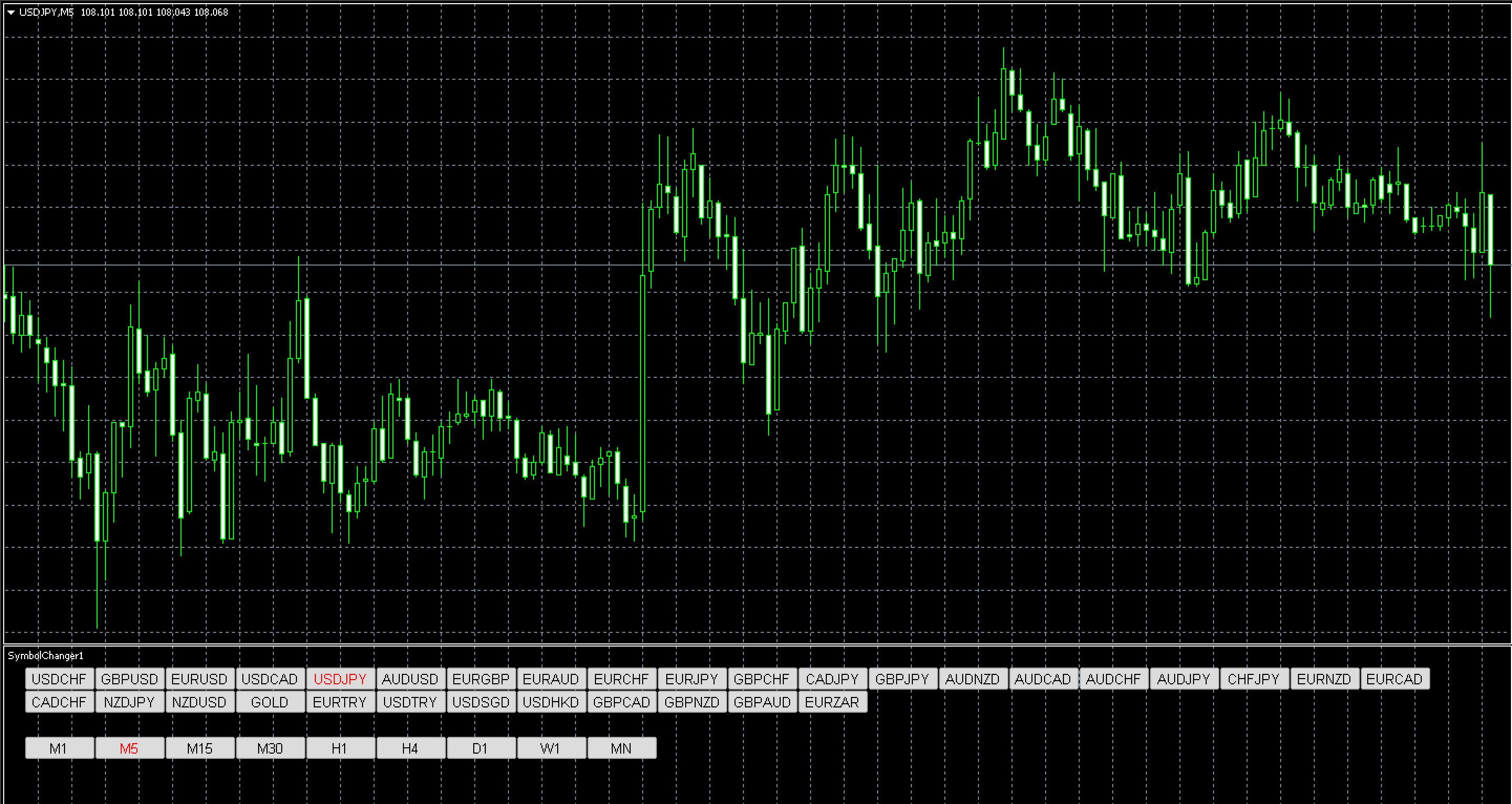This screenshot has width=1512, height=804.
Task: Click the OHLC price values in header
Action: [x=154, y=12]
